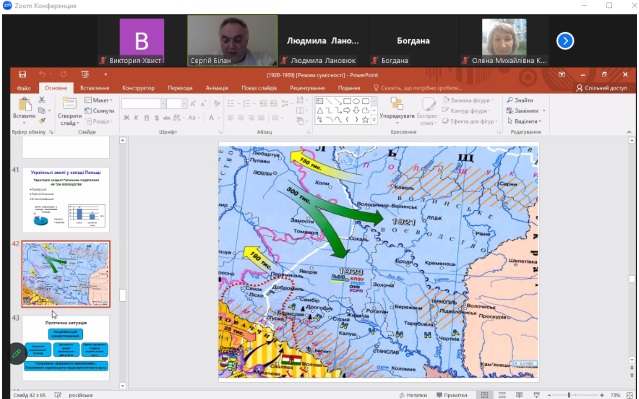Select slide 43 thumbnail in panel
639x399 pixels.
point(66,348)
